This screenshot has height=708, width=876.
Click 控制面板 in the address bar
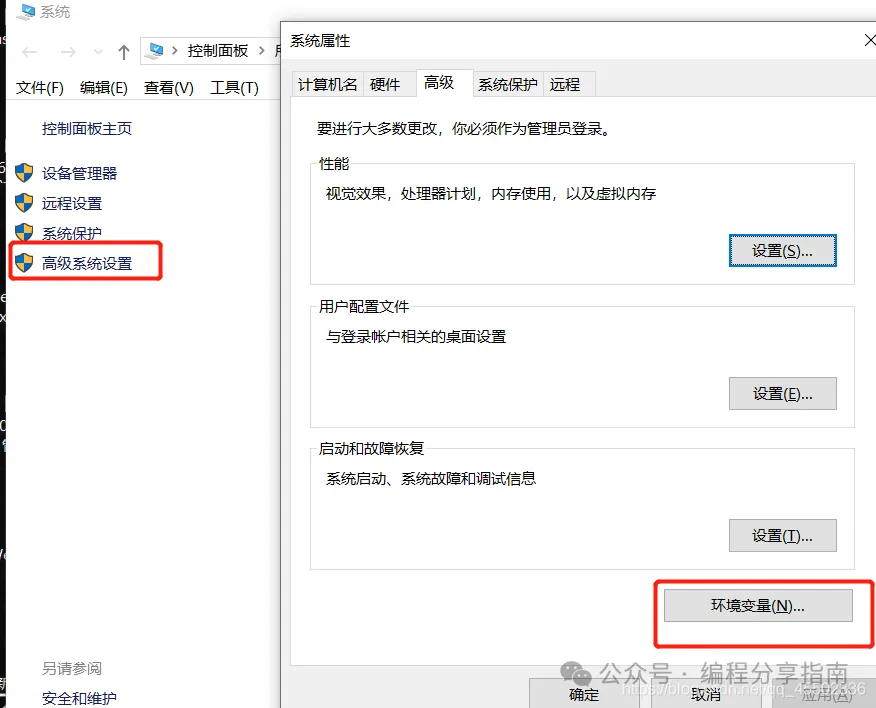point(218,51)
